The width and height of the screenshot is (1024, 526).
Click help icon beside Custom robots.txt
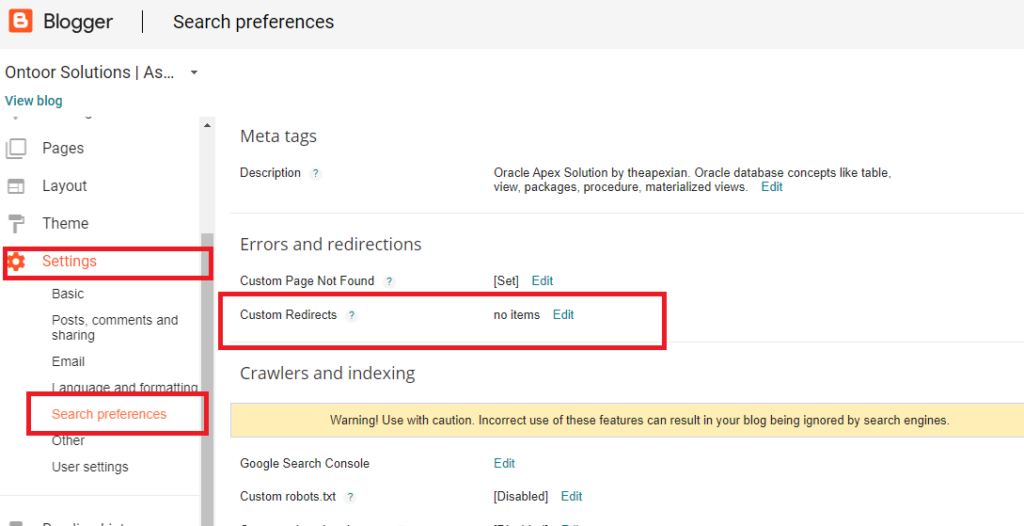pos(350,497)
